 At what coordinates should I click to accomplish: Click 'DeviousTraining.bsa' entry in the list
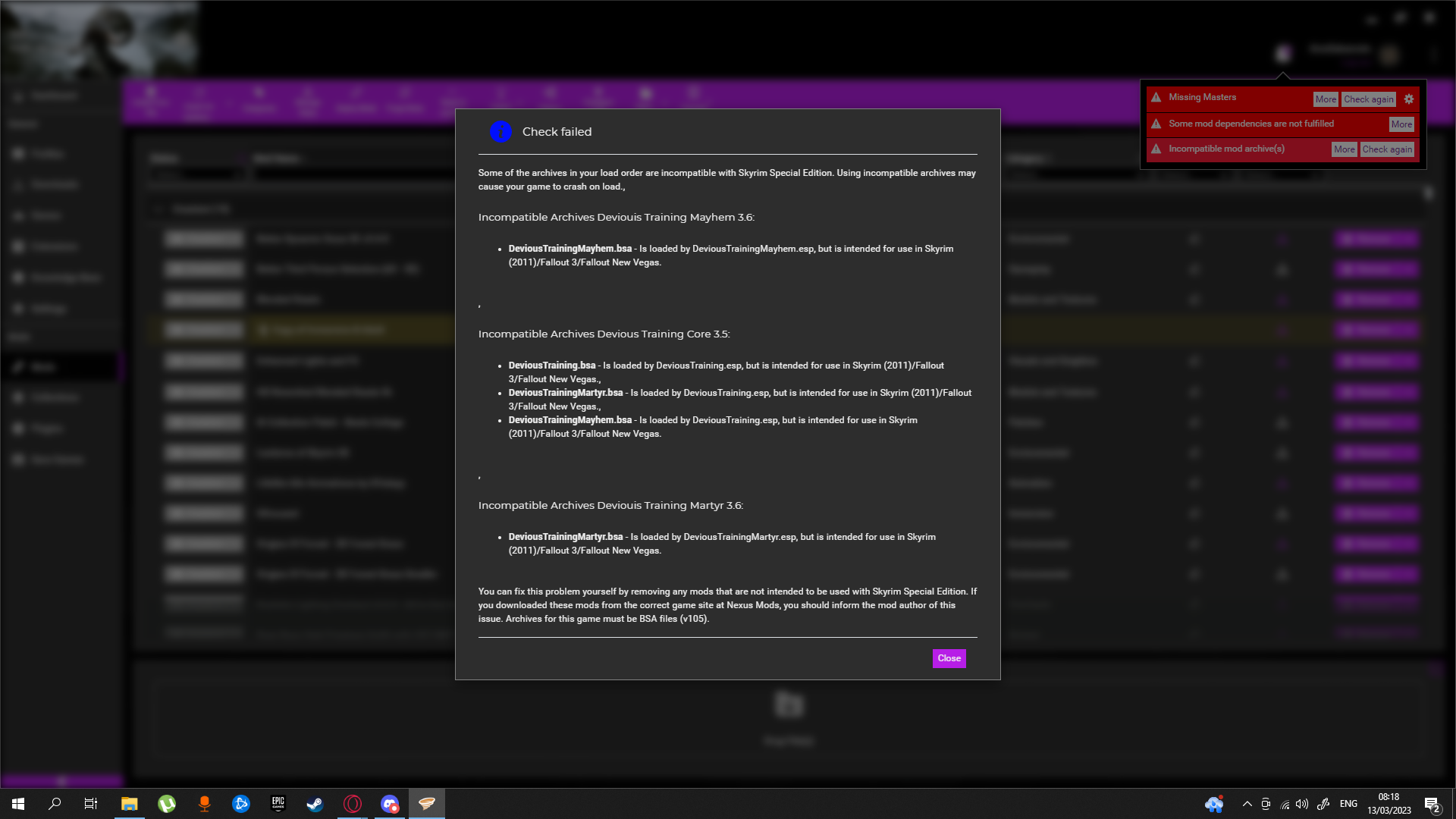(x=552, y=366)
